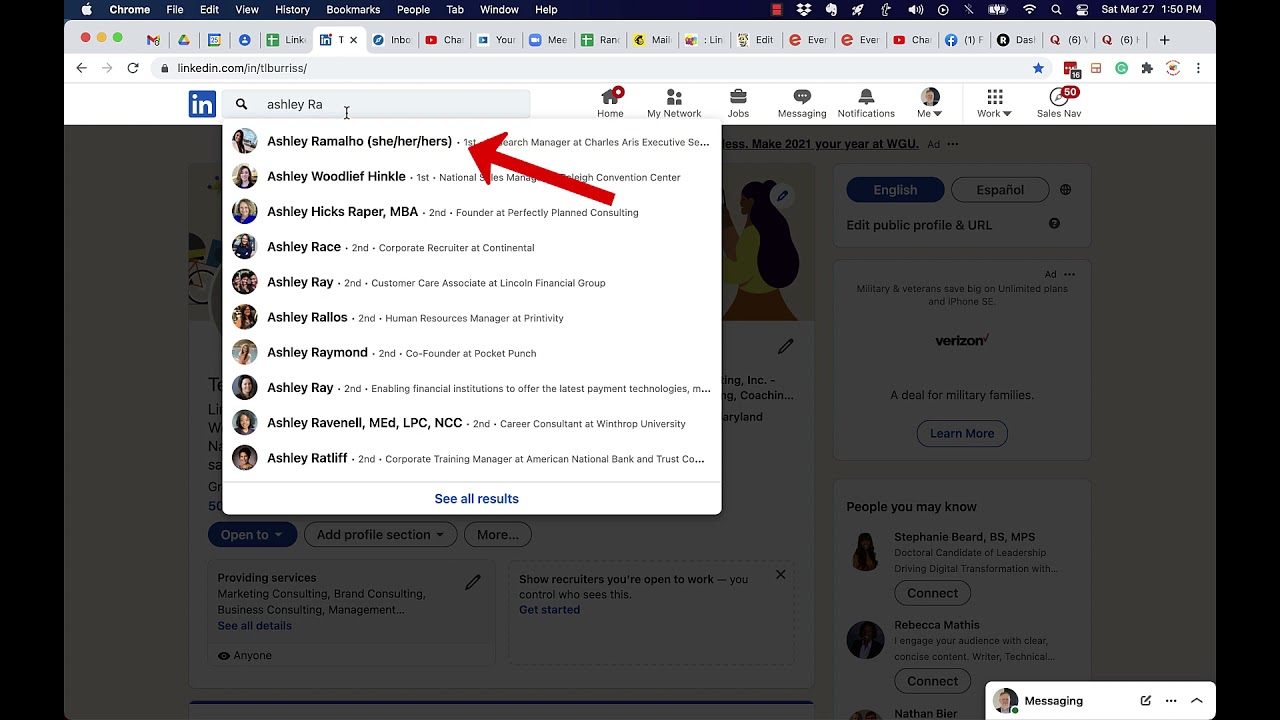Select Ashley Ratliff suggestion
This screenshot has width=1280, height=720.
click(471, 458)
